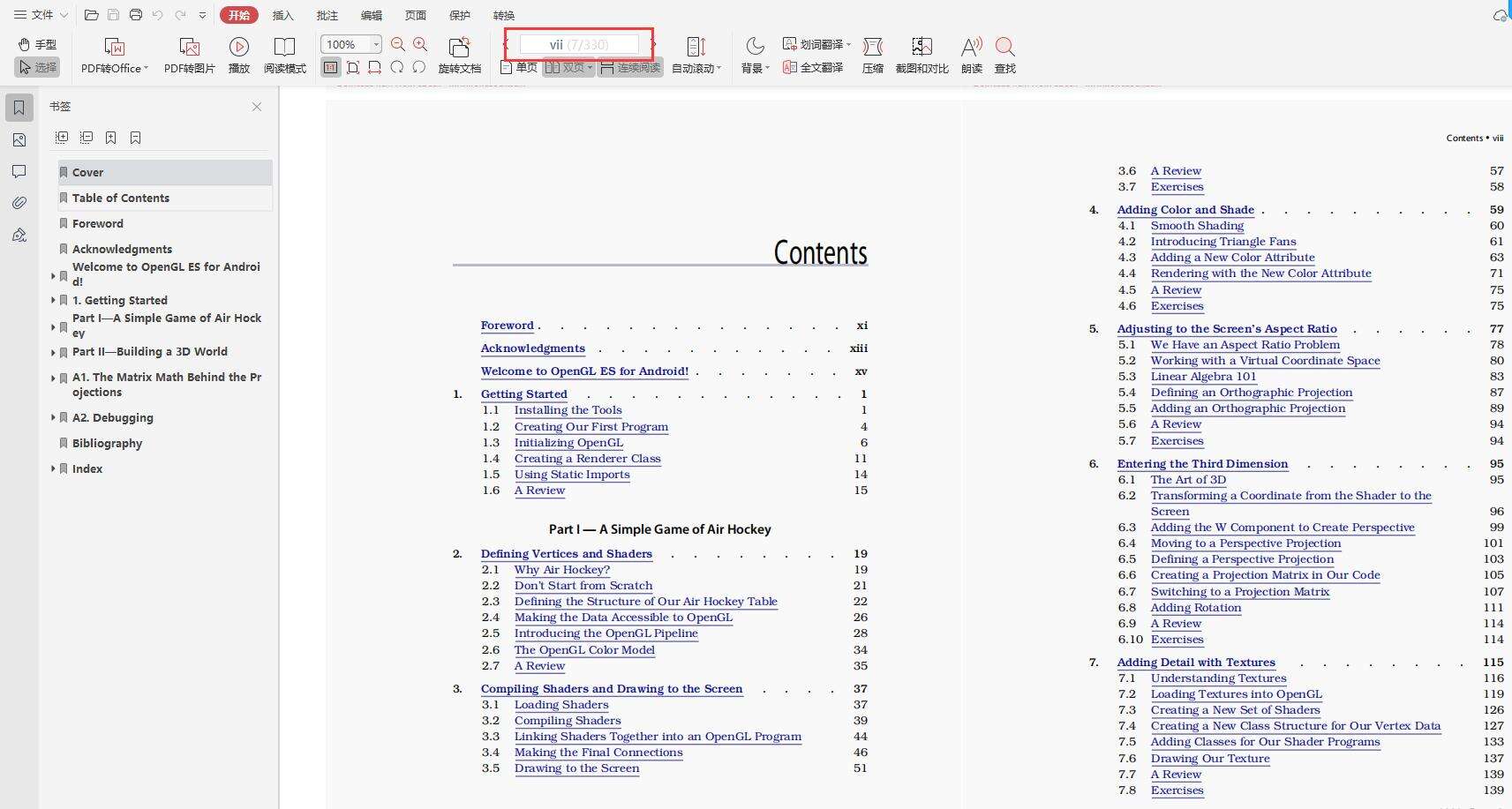Expand 'Part II—Building a 3D World' bookmark

[53, 352]
